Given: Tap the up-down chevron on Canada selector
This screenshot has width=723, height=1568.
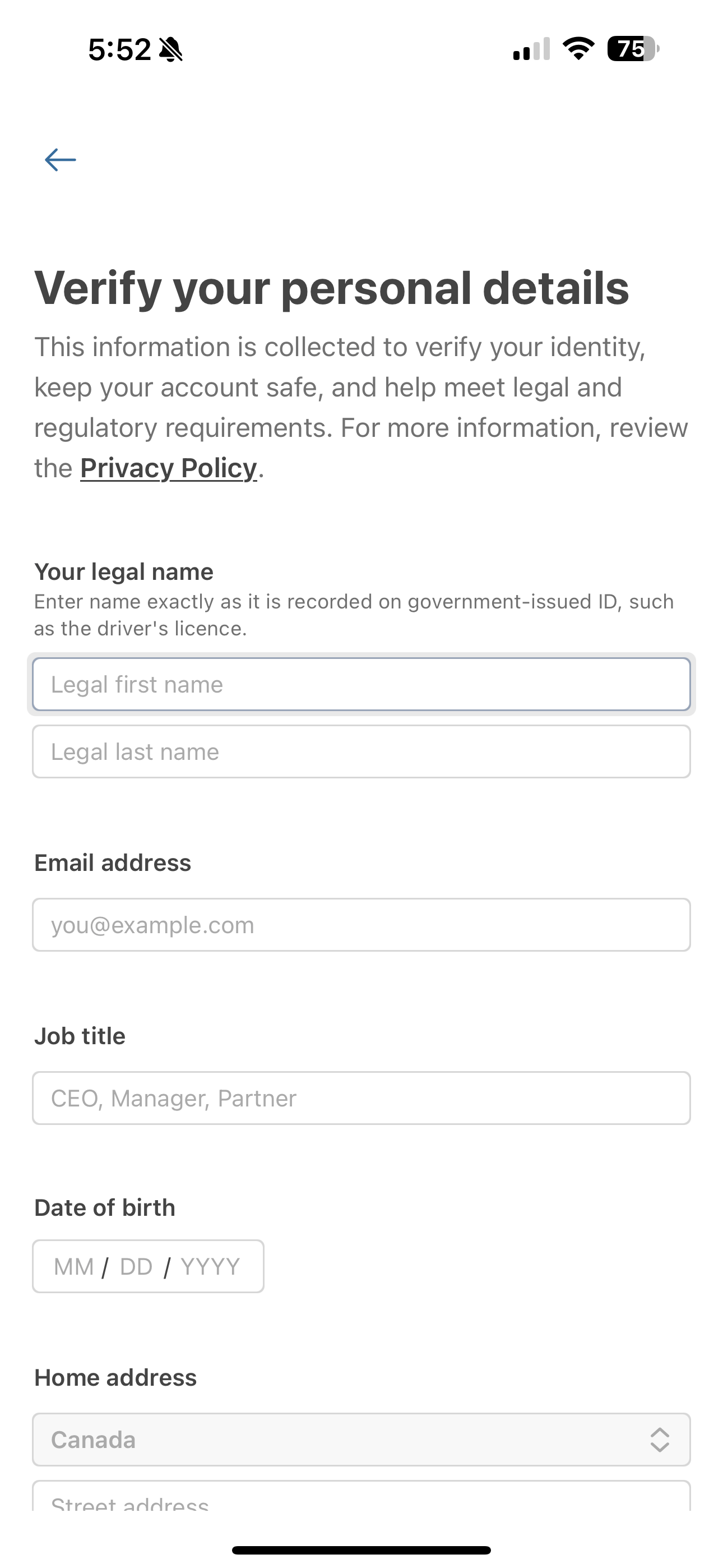Looking at the screenshot, I should [x=660, y=1440].
